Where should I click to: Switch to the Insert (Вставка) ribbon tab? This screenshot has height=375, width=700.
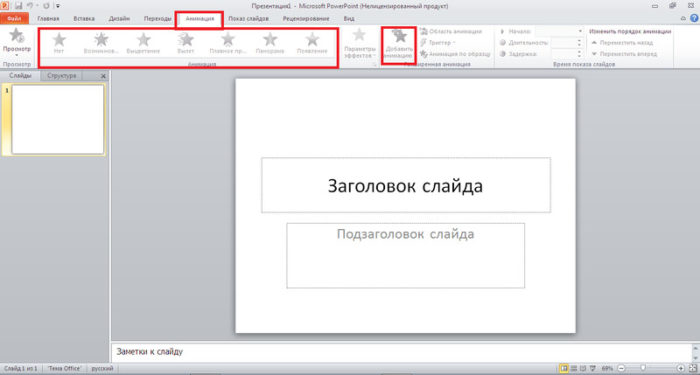84,19
